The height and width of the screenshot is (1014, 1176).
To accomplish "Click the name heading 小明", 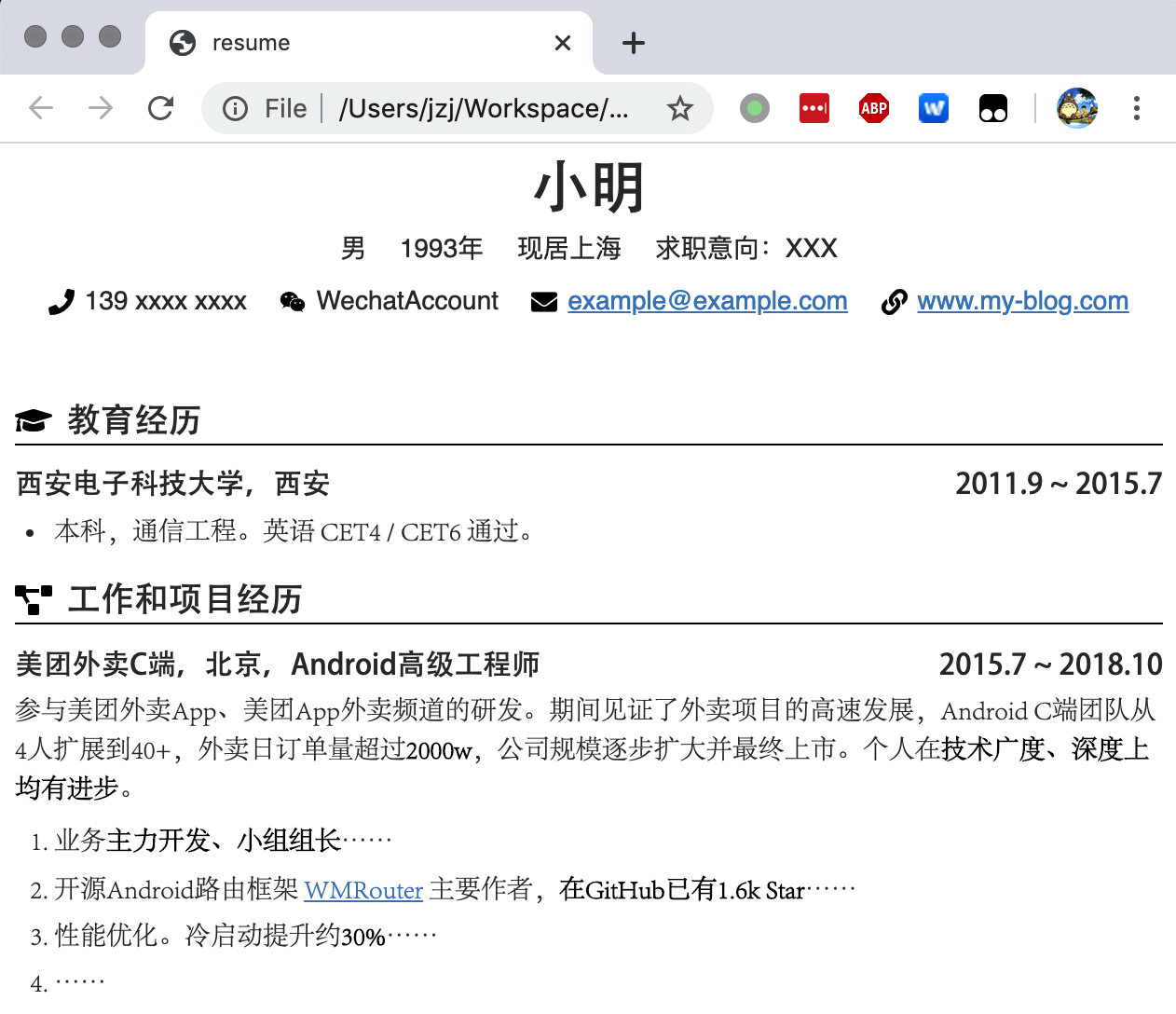I will tap(589, 187).
